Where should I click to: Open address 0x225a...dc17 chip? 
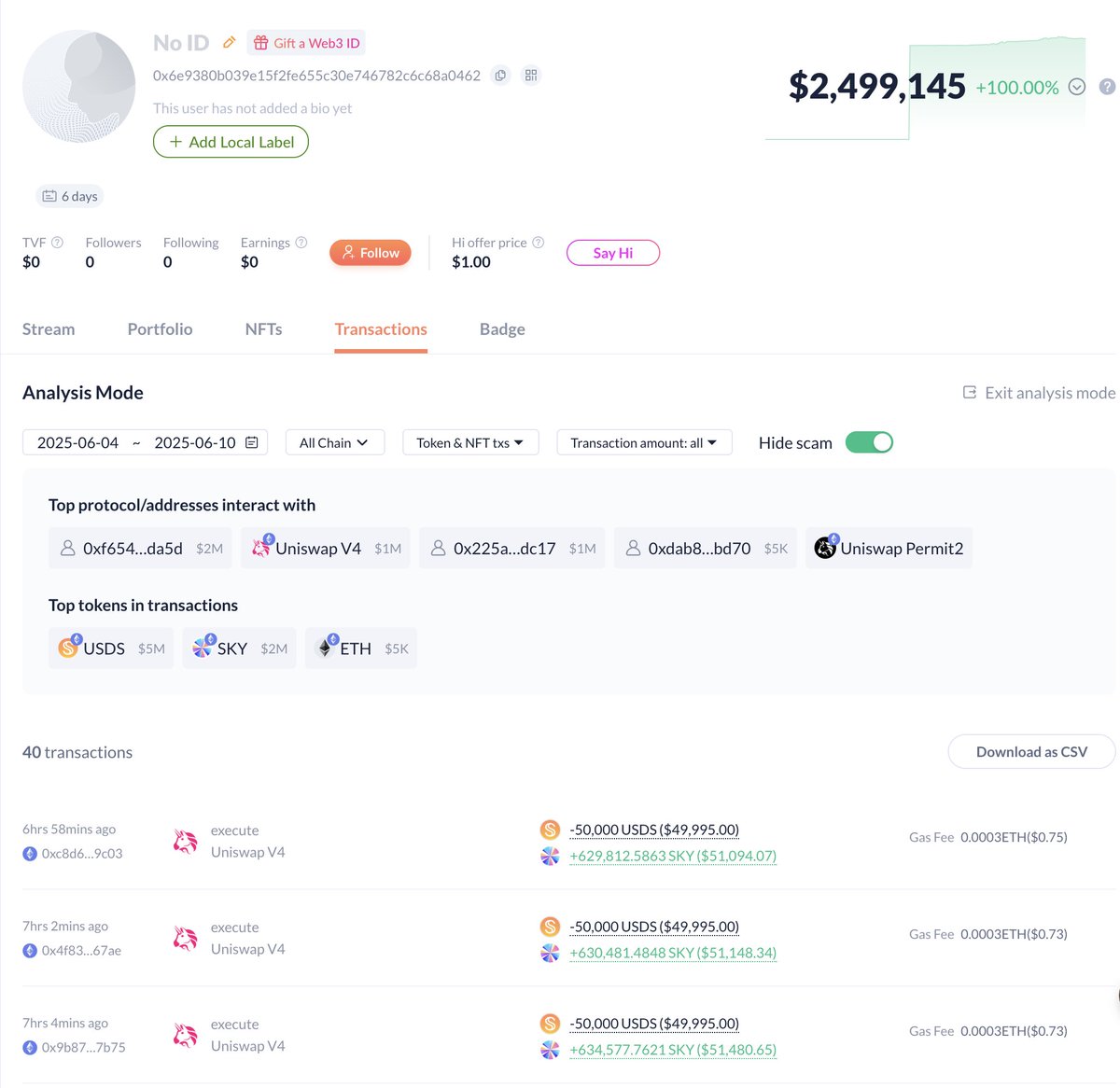coord(512,549)
